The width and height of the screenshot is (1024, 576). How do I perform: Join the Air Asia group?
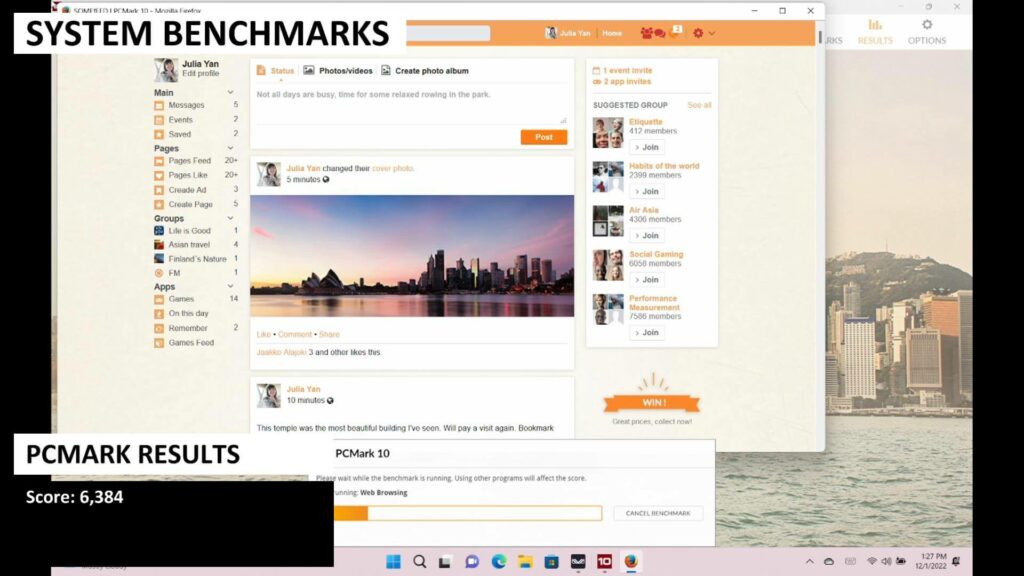pyautogui.click(x=647, y=236)
